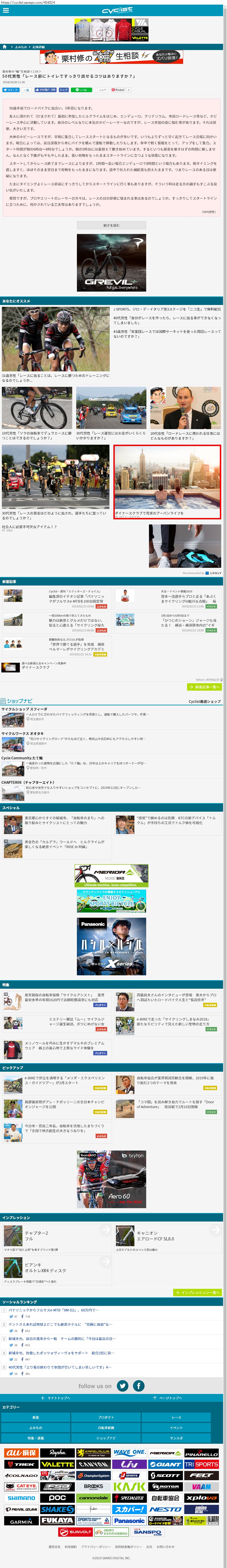Click the COLNAGO brand logo
227x1568 pixels.
(21, 1476)
